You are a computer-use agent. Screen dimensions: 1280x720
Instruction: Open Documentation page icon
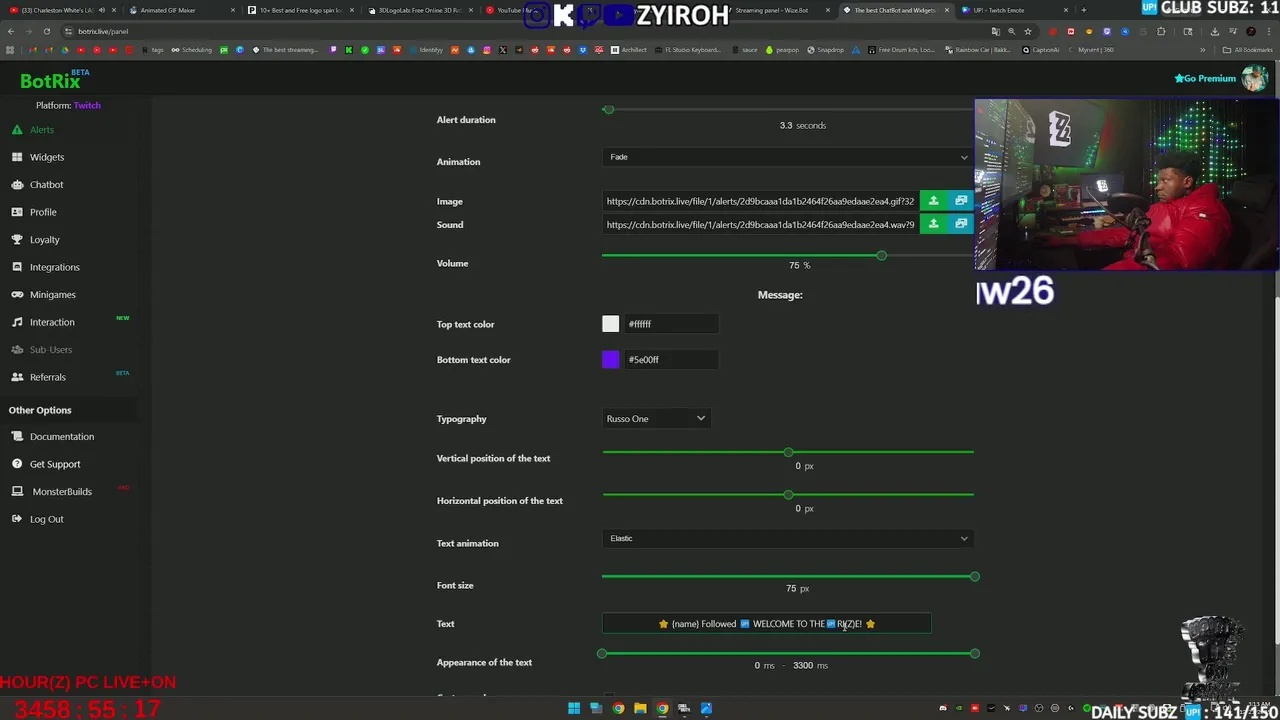coord(17,437)
